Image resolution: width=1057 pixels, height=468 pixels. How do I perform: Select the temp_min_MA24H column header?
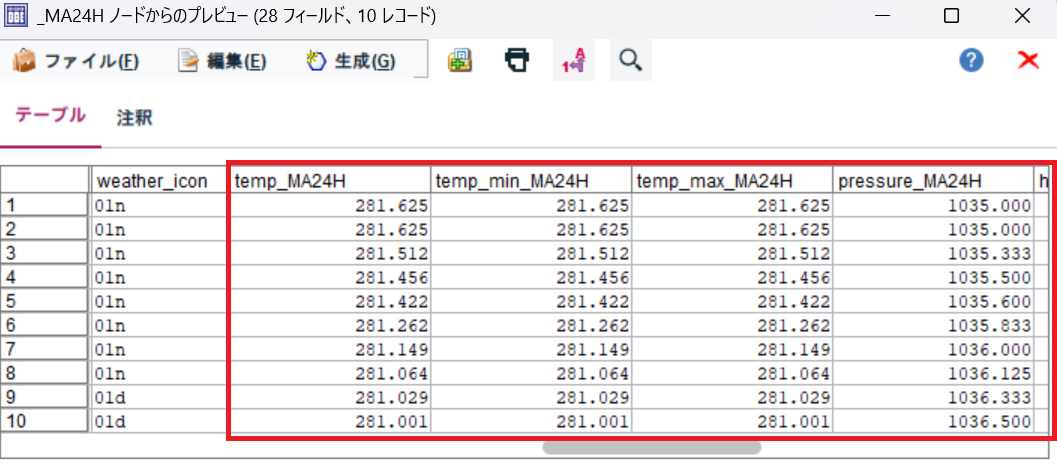pyautogui.click(x=531, y=181)
